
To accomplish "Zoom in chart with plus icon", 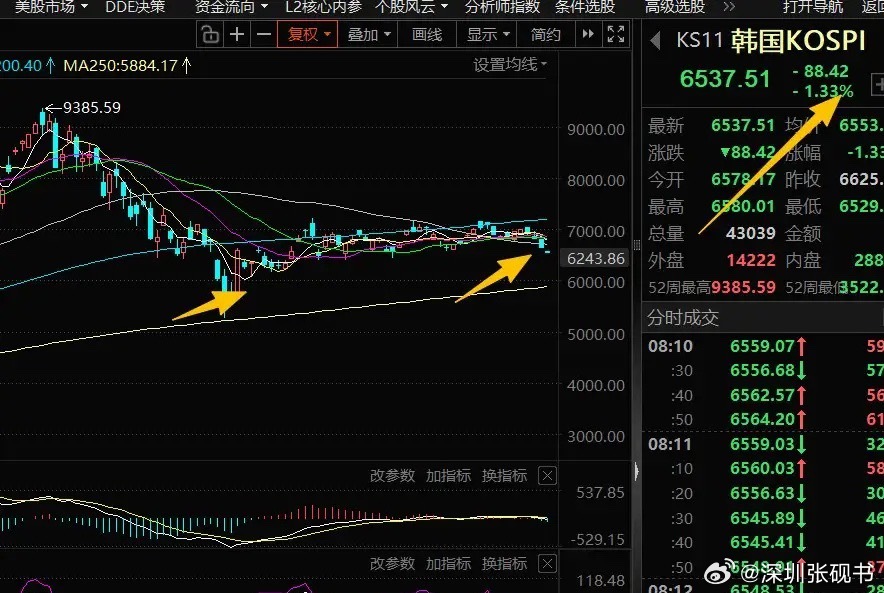I will [237, 34].
